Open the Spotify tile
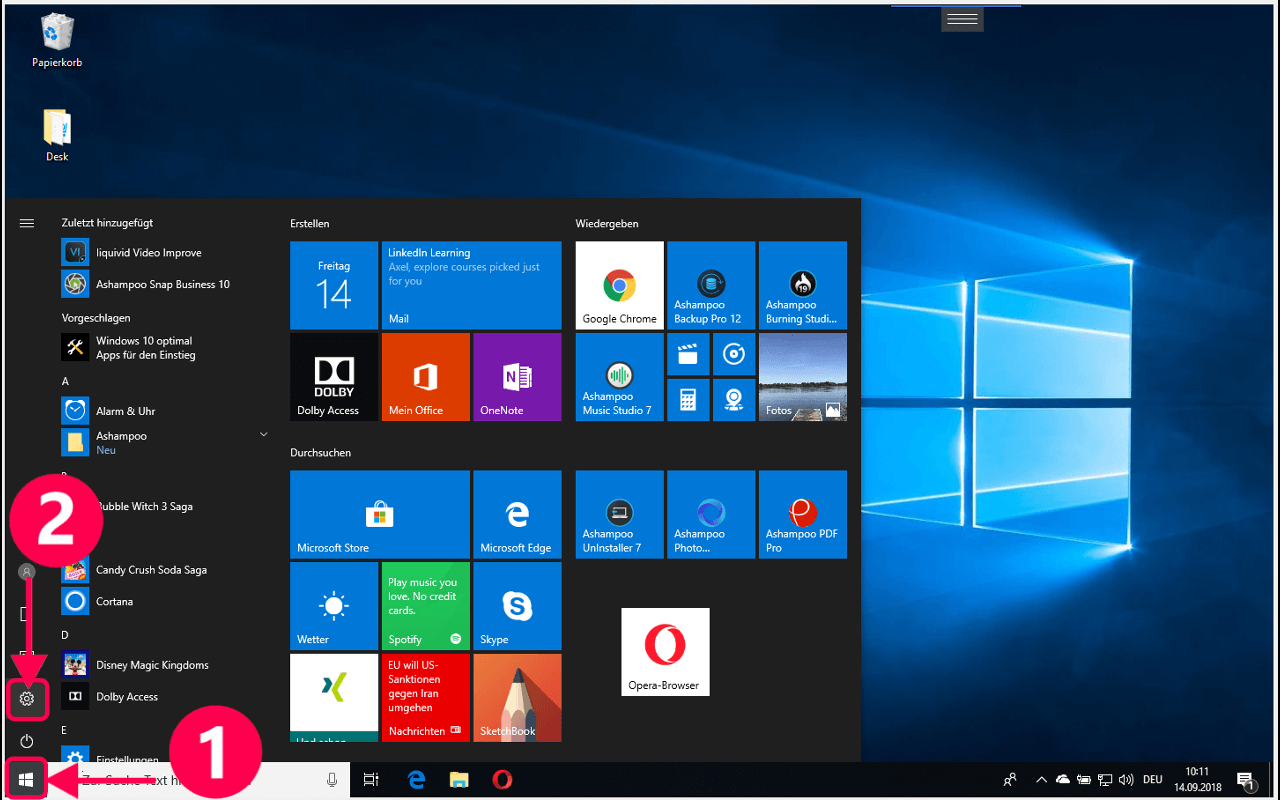The height and width of the screenshot is (800, 1280). 426,606
